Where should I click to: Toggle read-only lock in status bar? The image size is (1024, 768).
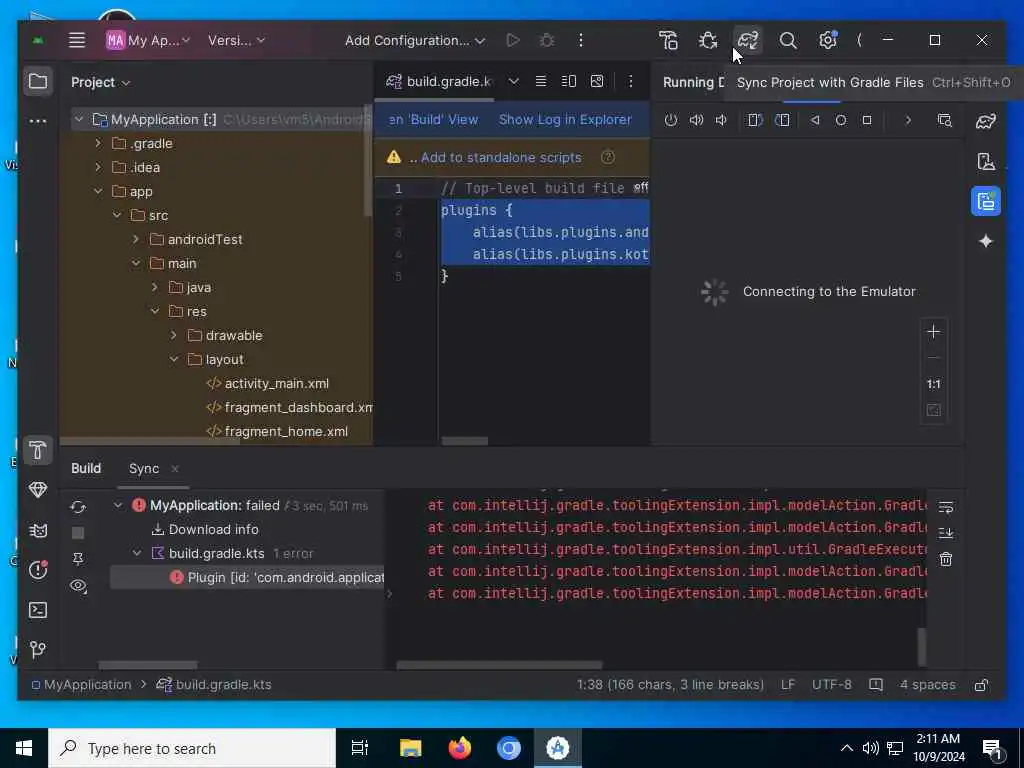980,685
